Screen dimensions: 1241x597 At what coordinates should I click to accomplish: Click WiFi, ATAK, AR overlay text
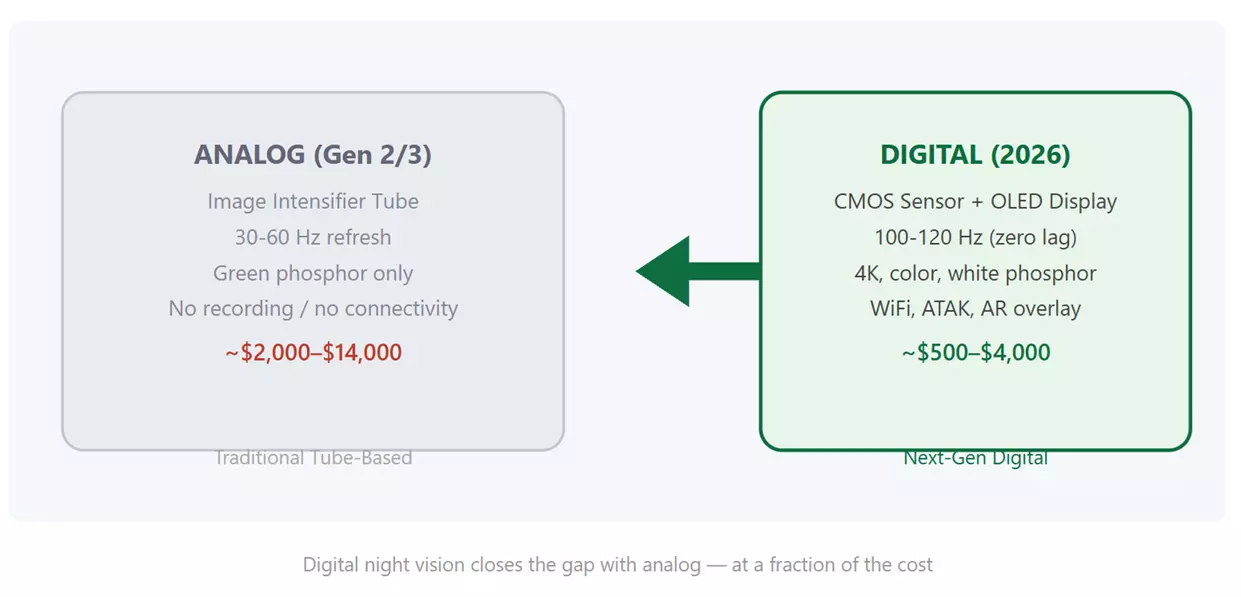pos(975,308)
